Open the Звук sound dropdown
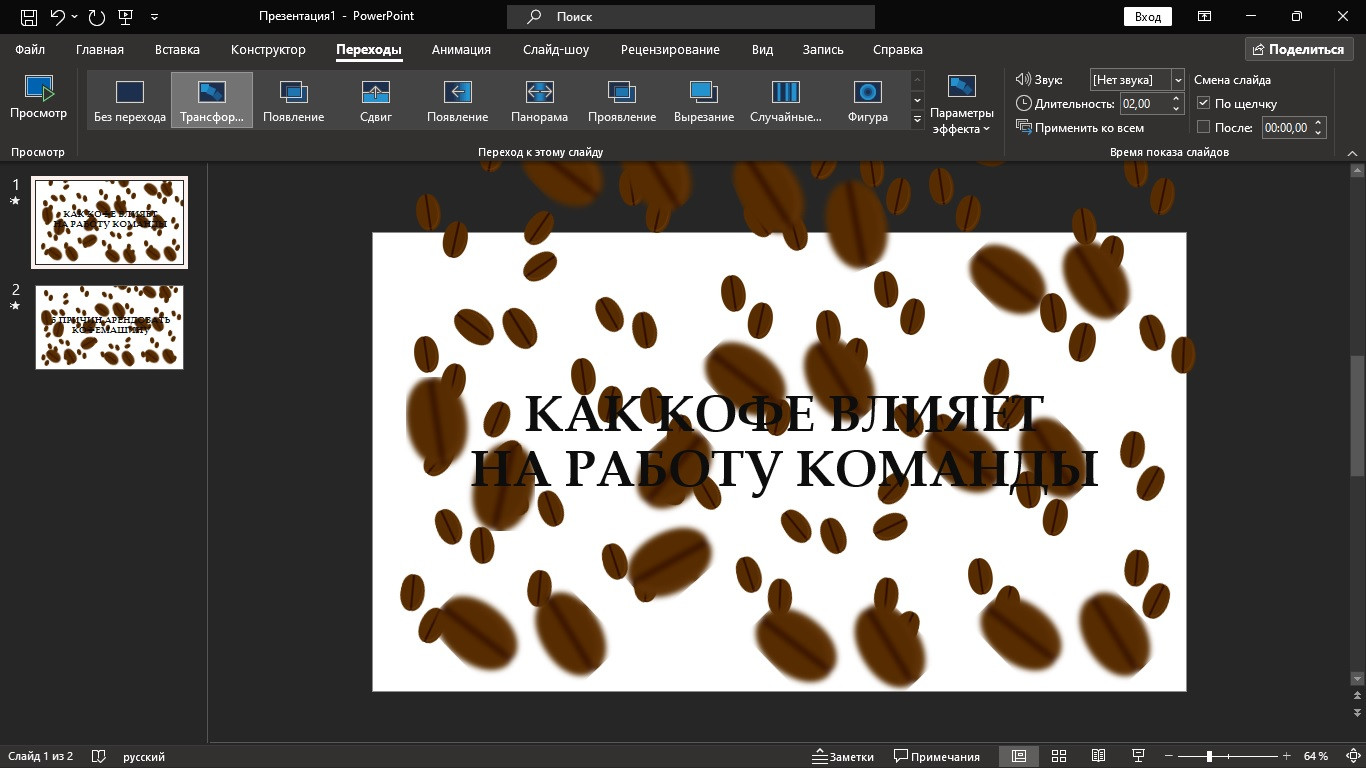 (1177, 80)
